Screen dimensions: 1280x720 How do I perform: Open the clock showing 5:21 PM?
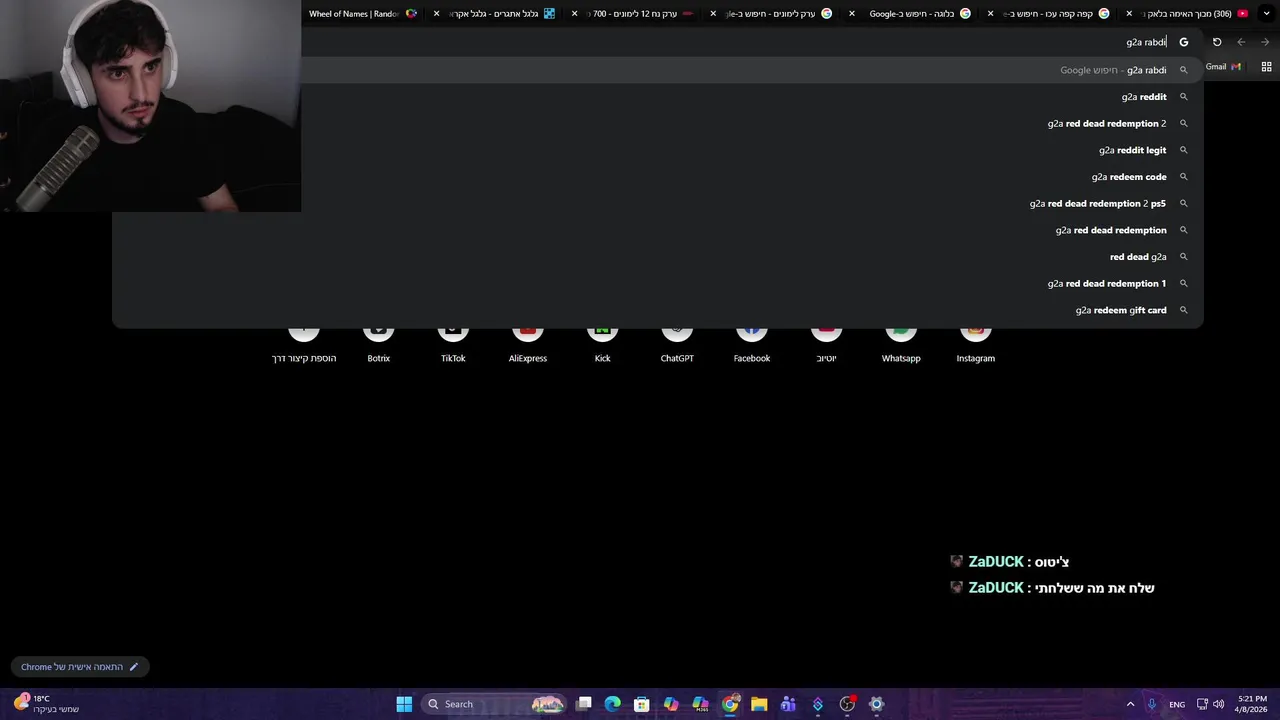(x=1252, y=704)
